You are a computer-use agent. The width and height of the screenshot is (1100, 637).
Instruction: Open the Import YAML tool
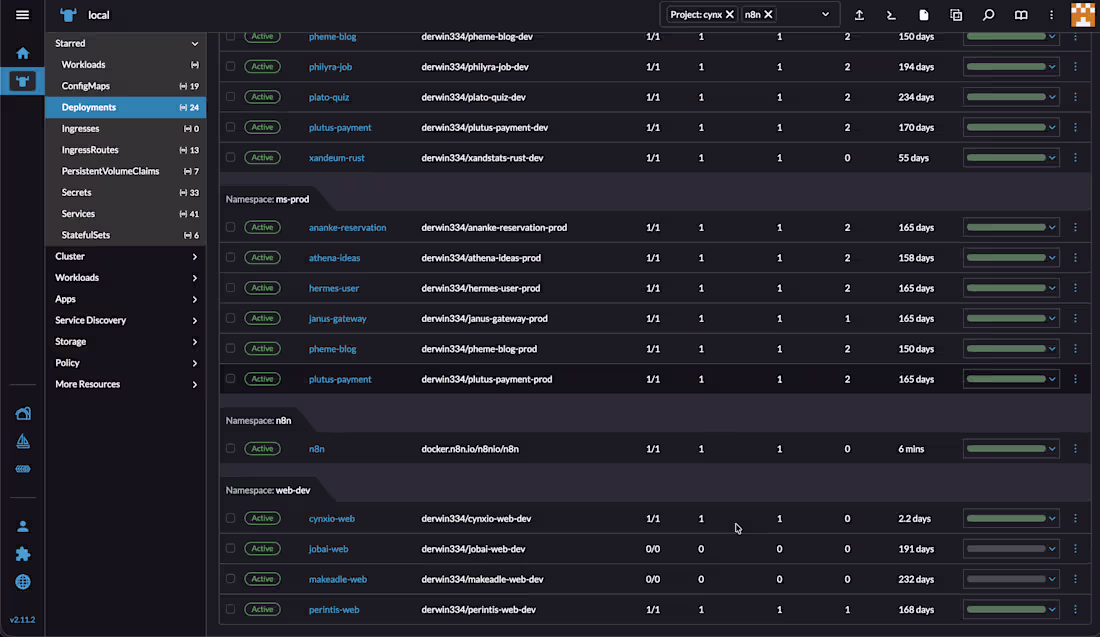click(858, 14)
